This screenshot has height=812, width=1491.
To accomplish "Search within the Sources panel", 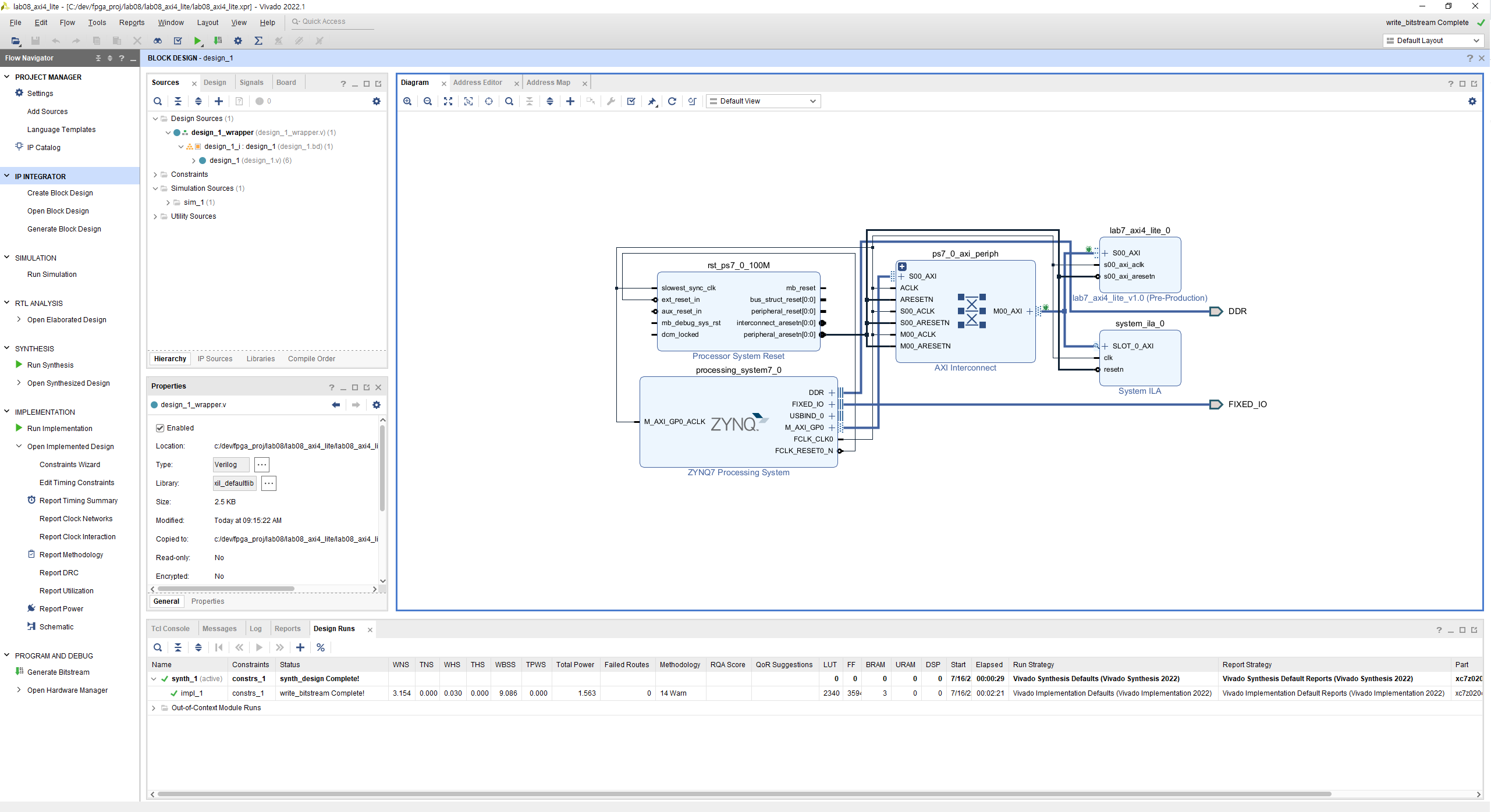I will click(158, 101).
